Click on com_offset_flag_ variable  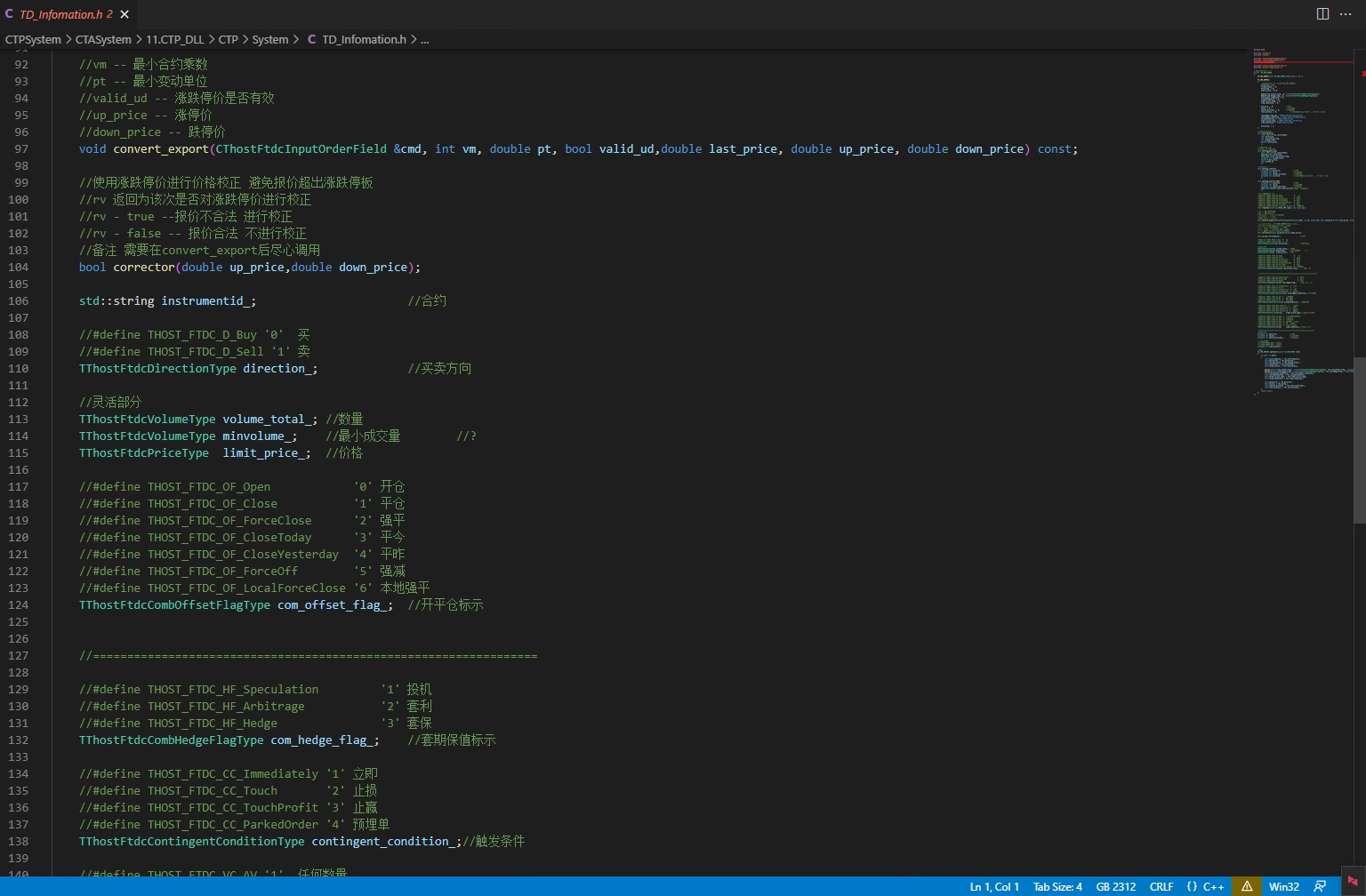[x=332, y=604]
